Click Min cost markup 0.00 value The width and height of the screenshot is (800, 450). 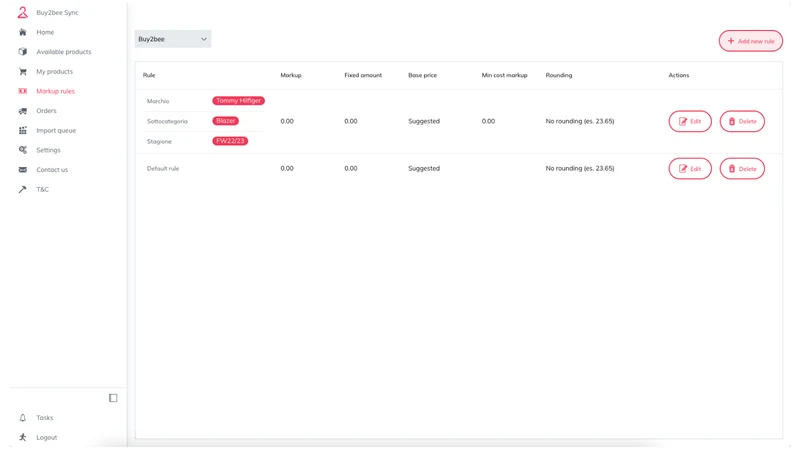pyautogui.click(x=488, y=121)
